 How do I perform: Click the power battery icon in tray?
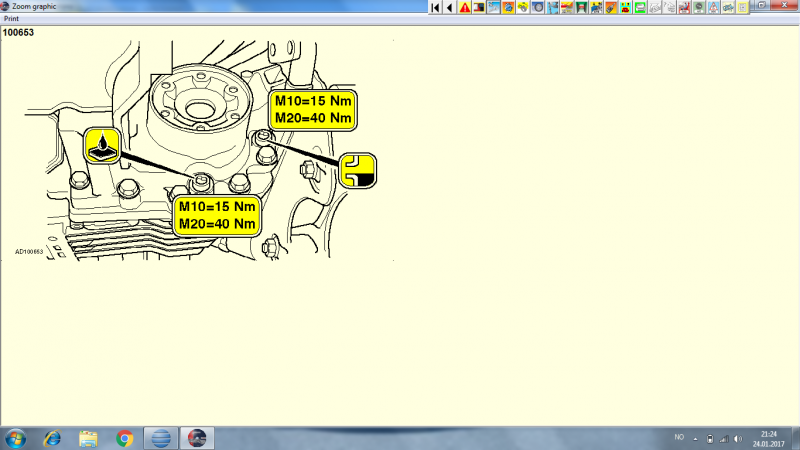[x=709, y=438]
